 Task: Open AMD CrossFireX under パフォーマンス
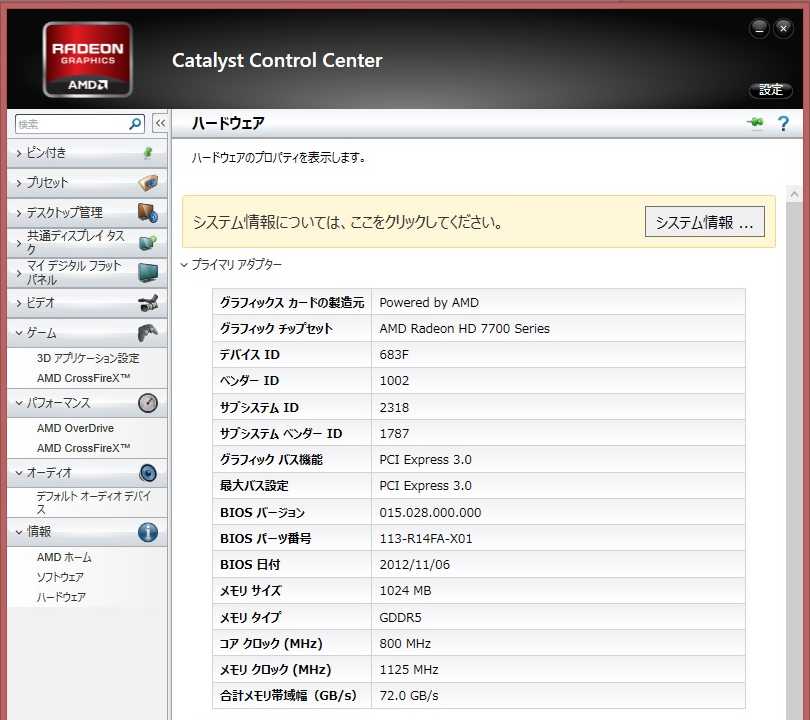[83, 448]
